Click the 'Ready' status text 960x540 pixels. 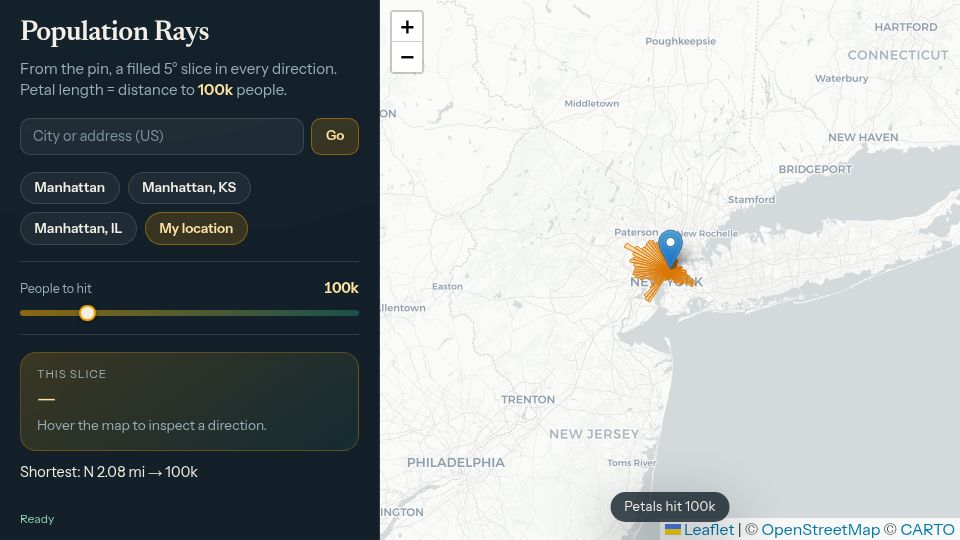pos(37,519)
